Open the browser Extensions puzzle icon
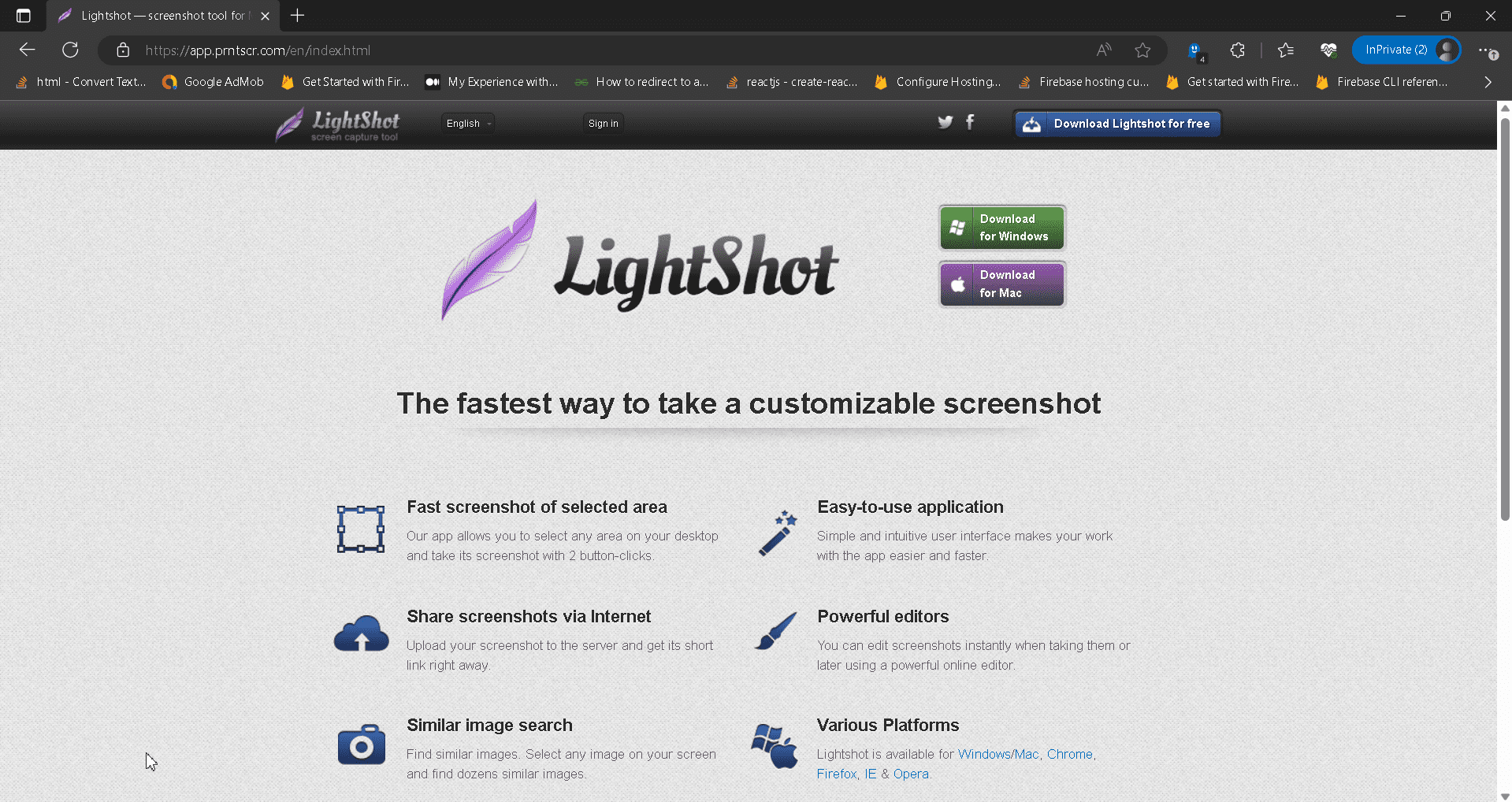This screenshot has width=1512, height=802. click(x=1237, y=50)
